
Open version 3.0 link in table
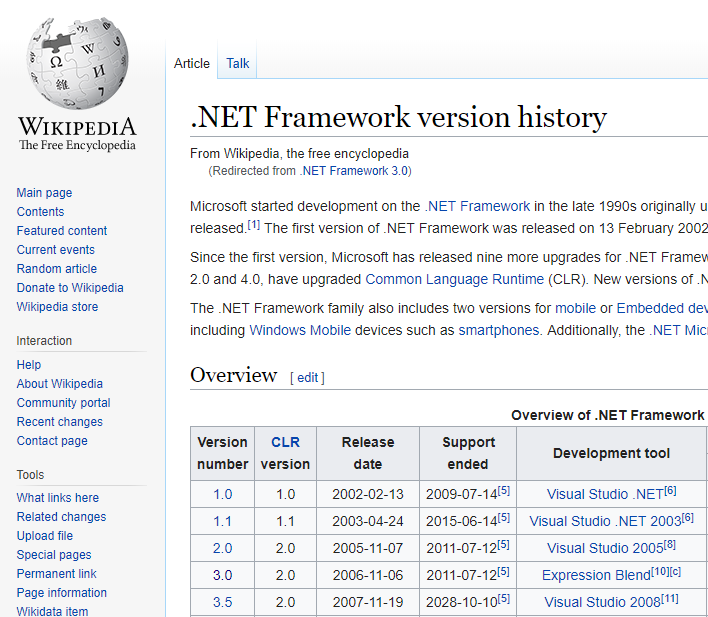(x=223, y=575)
